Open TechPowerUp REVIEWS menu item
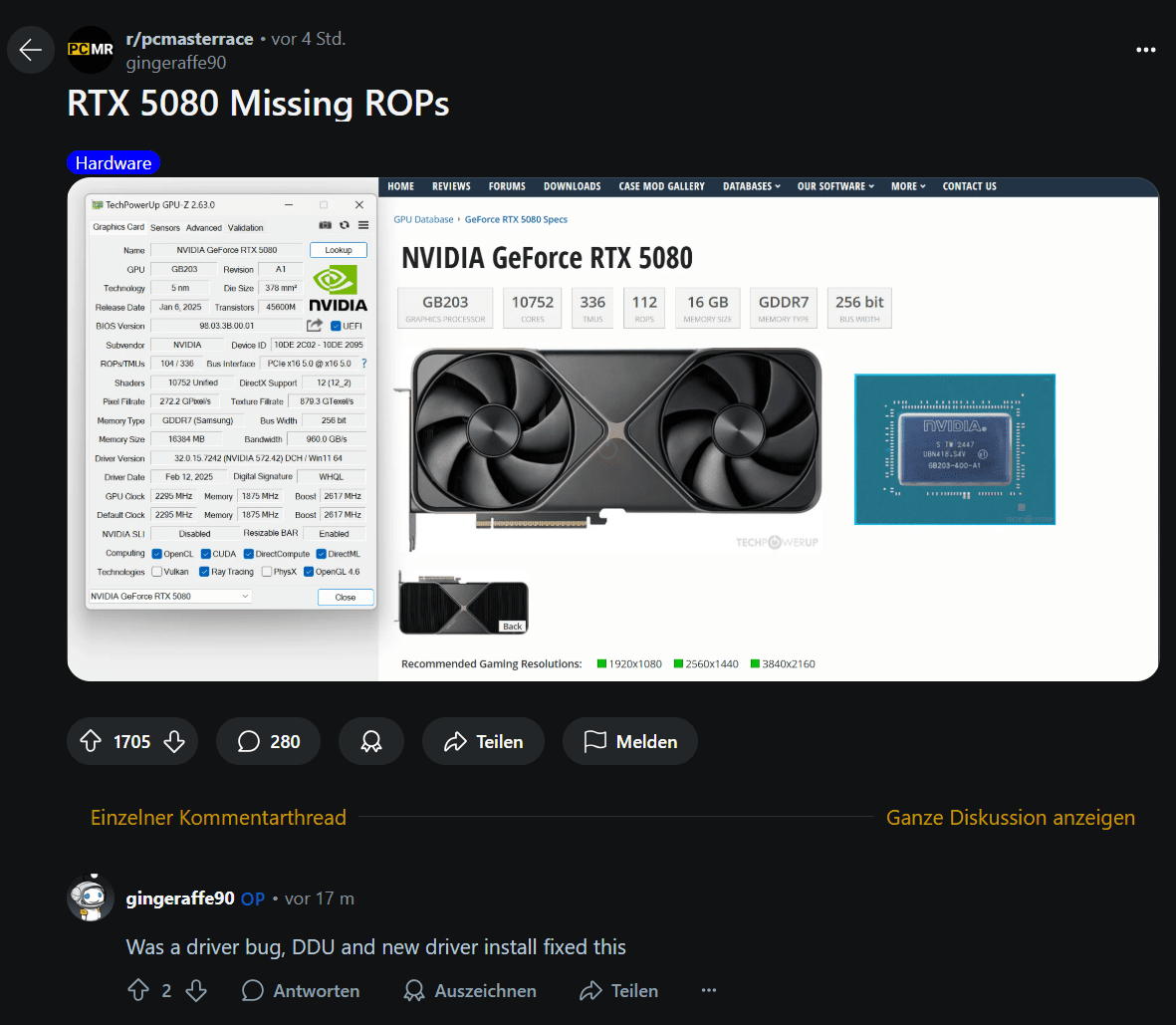 (x=451, y=186)
